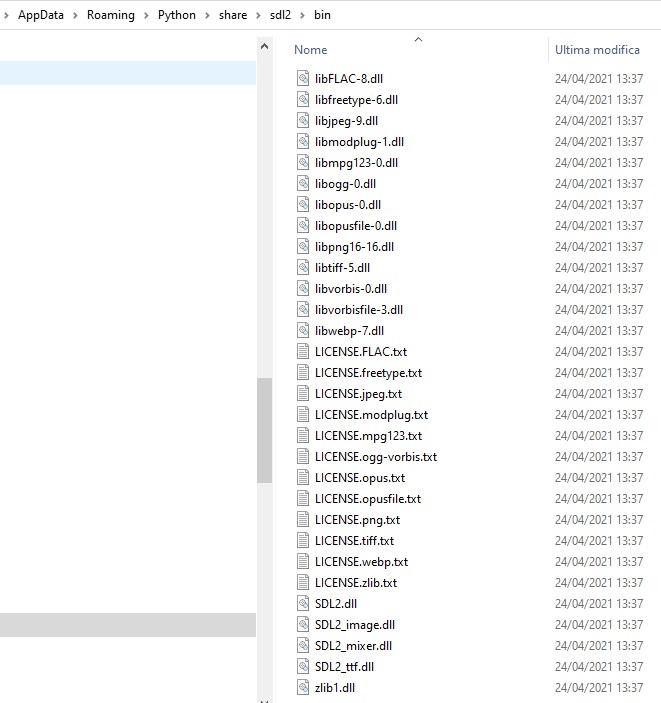Go to sdl2 folder in address bar
This screenshot has width=661, height=703.
click(x=280, y=15)
